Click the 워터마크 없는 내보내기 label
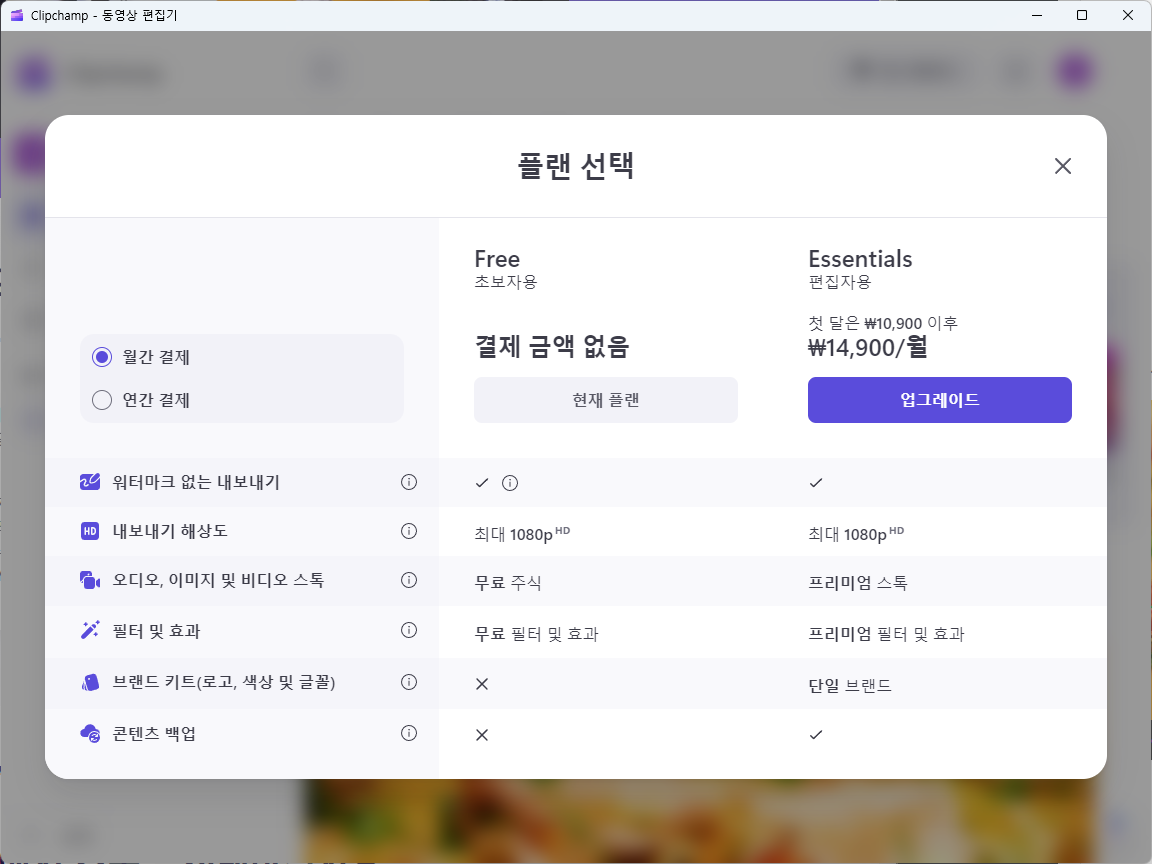The width and height of the screenshot is (1152, 864). tap(196, 482)
